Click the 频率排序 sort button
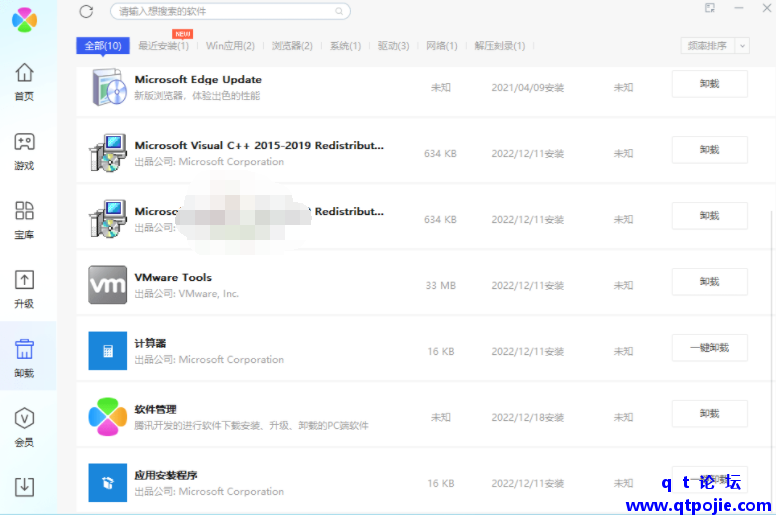This screenshot has width=776, height=520. (708, 46)
